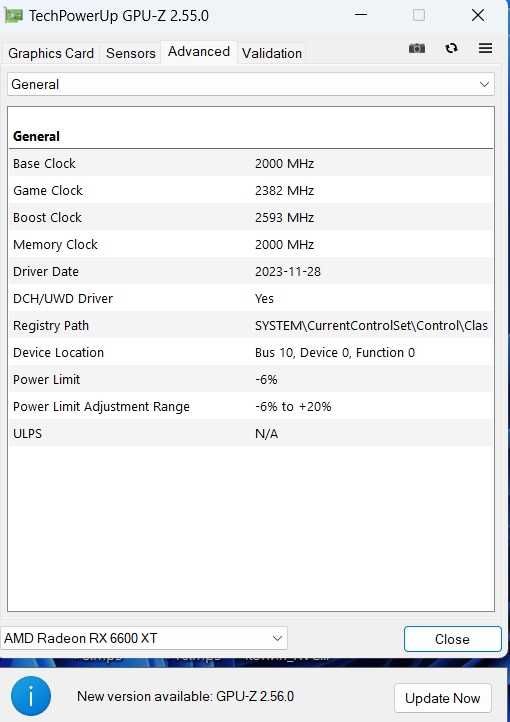This screenshot has width=510, height=722.
Task: Open the Sensors tab
Action: pos(131,53)
